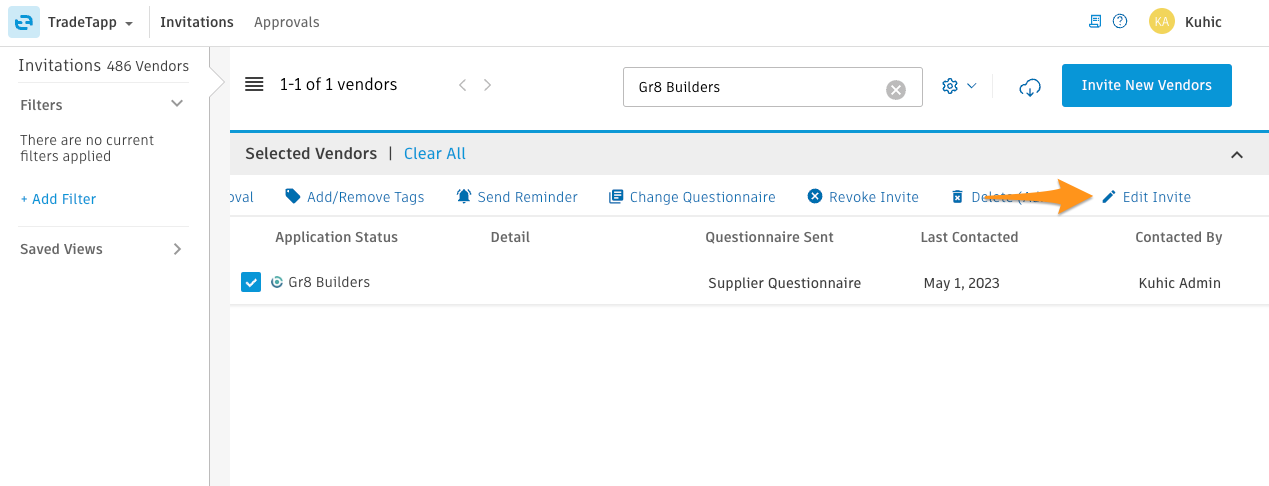This screenshot has height=486, width=1269.
Task: Open the news document icon beside help
Action: (1095, 21)
